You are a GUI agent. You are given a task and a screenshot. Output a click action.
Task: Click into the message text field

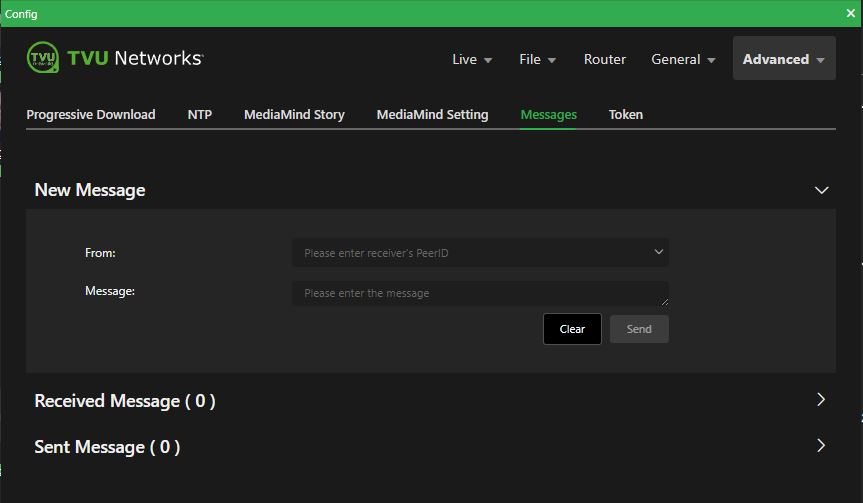[480, 293]
